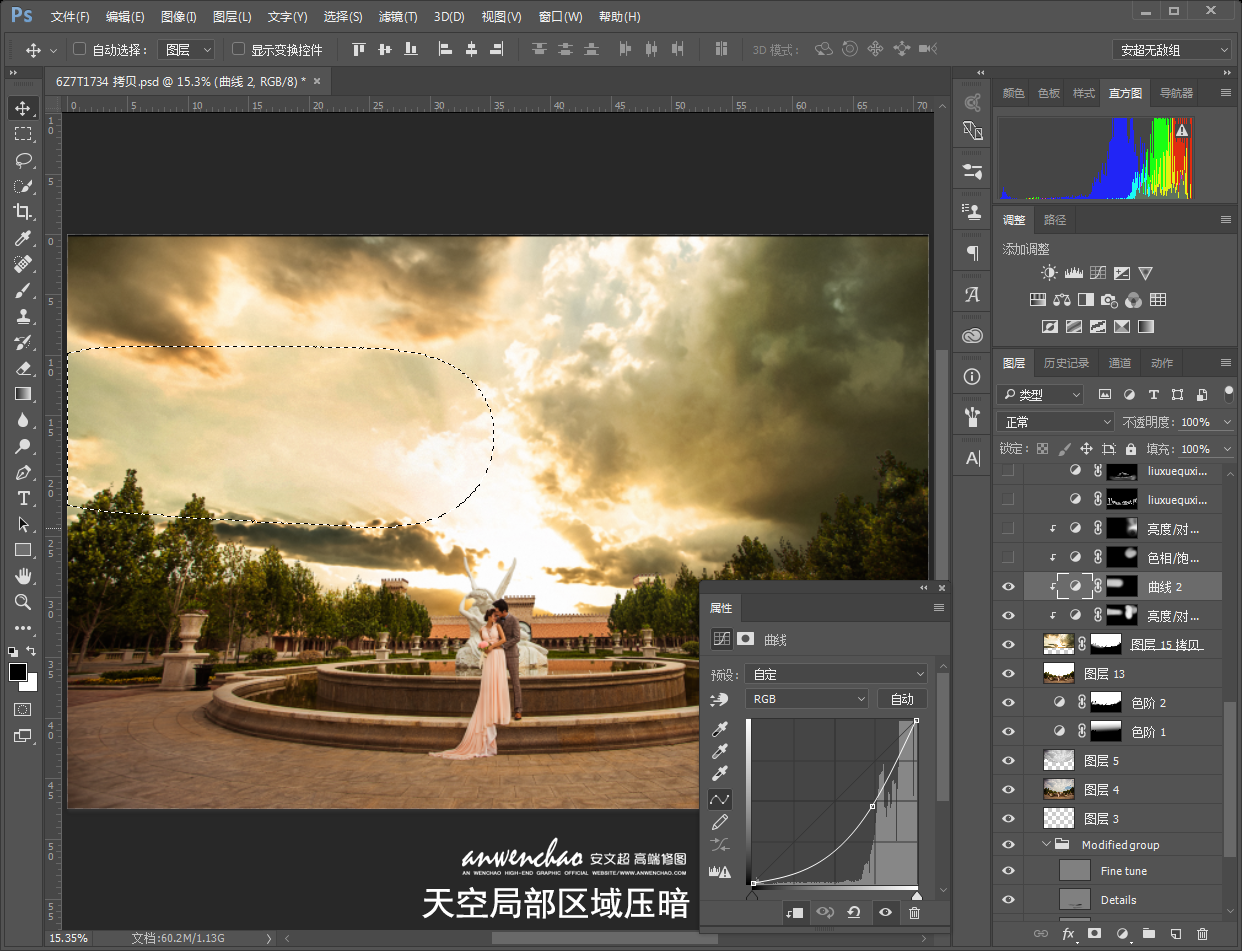Select the Eraser tool
The image size is (1242, 951).
point(23,368)
